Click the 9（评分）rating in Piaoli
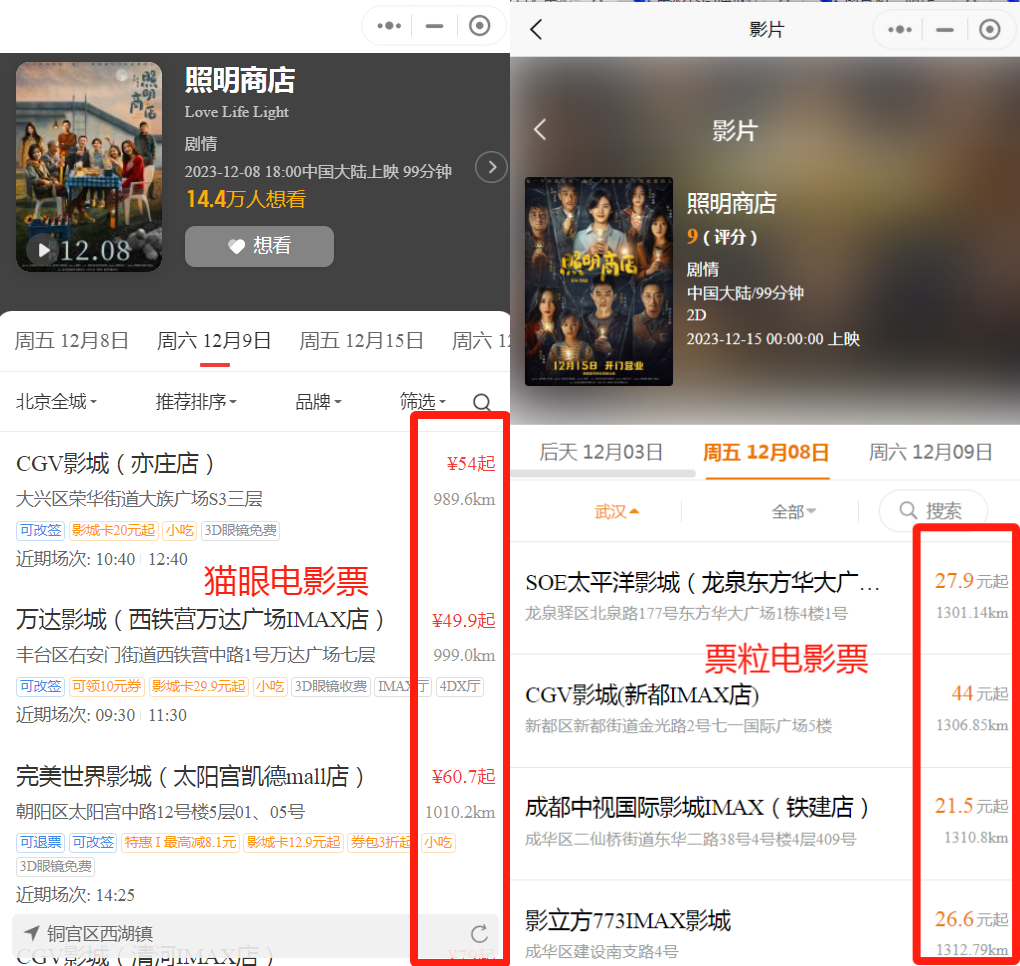The width and height of the screenshot is (1020, 966). [722, 237]
